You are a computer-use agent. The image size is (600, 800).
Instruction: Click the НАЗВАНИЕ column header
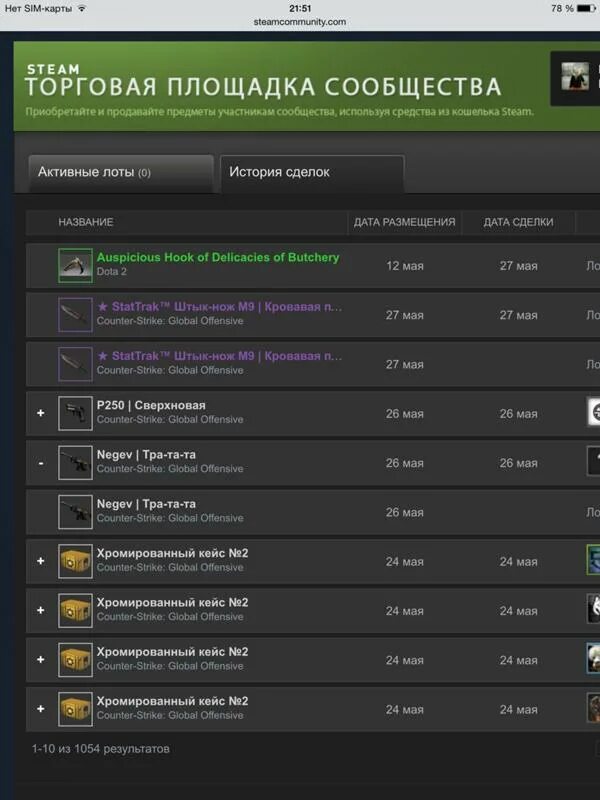point(86,222)
